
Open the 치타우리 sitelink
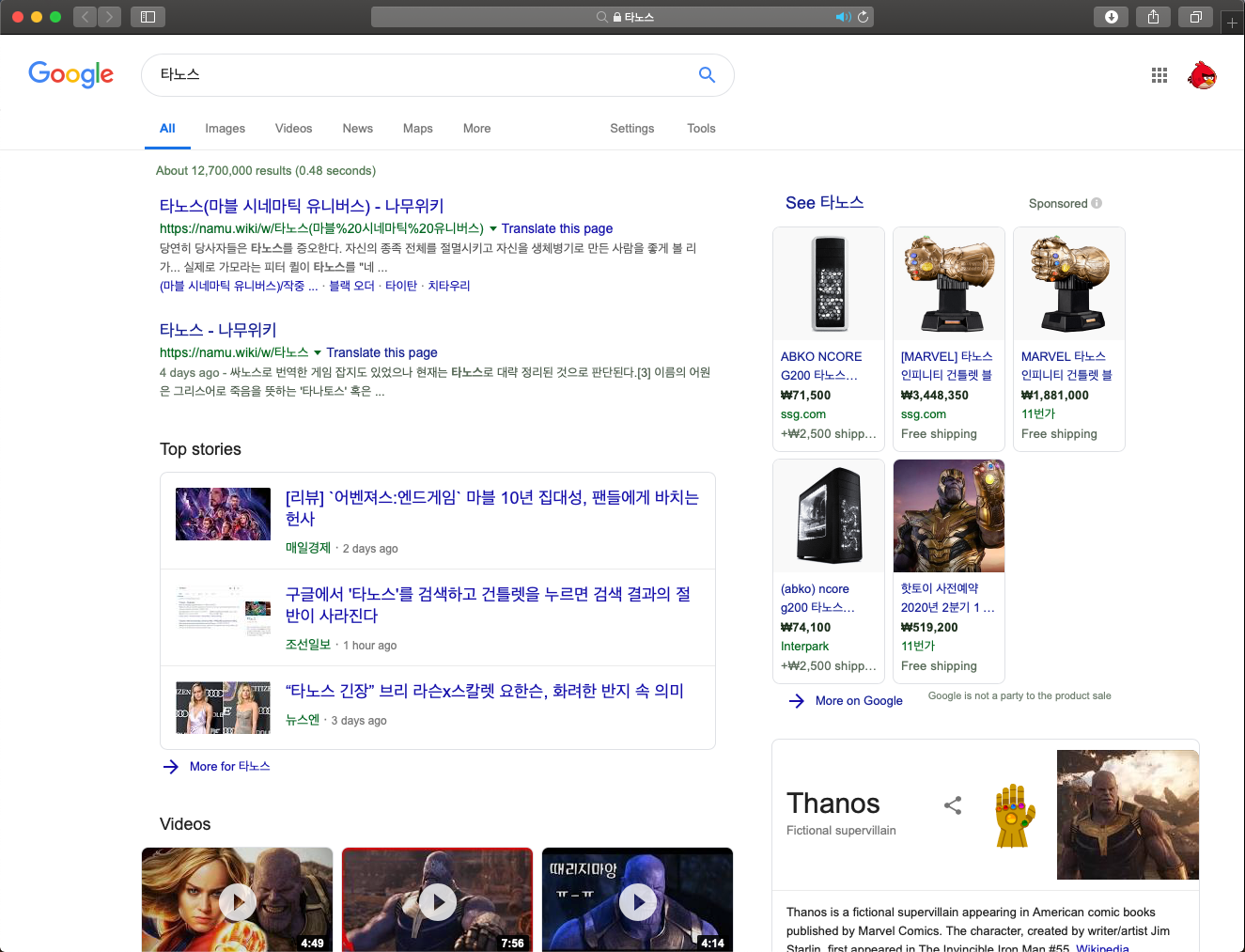449,286
